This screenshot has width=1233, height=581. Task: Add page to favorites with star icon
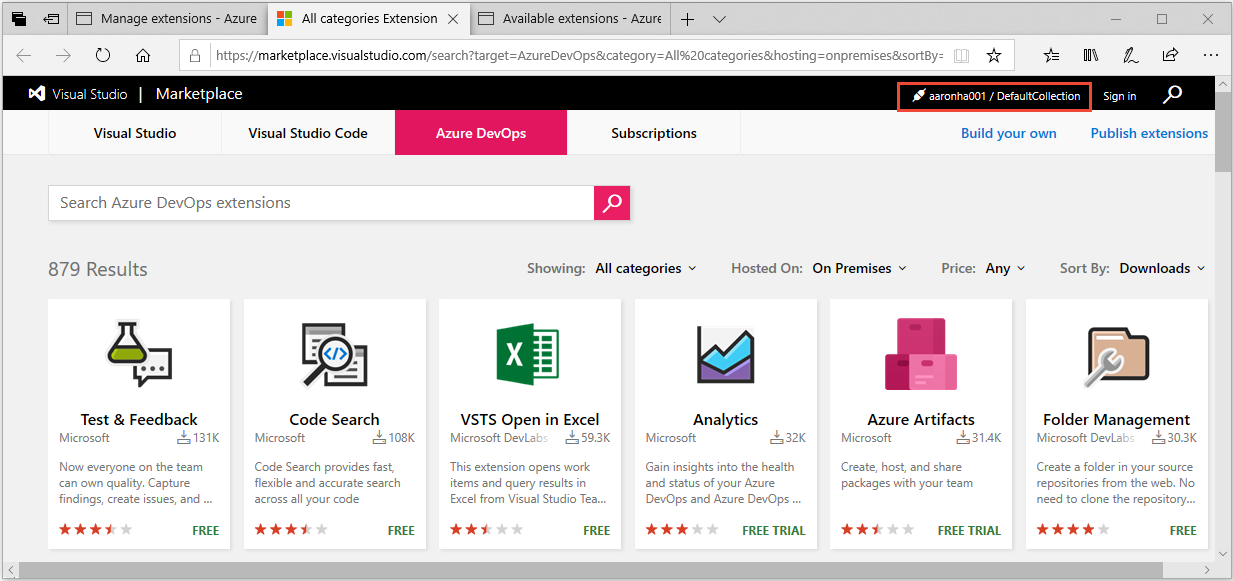pos(993,56)
